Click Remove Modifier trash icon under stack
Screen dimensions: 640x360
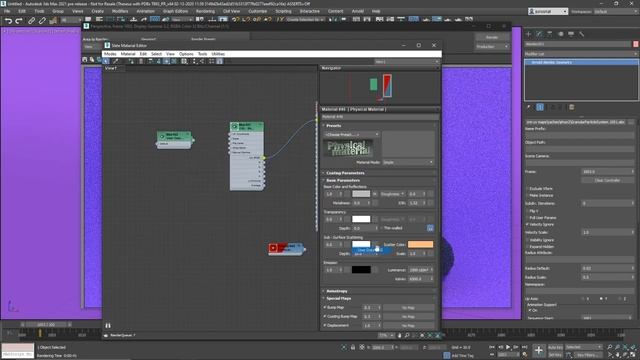(x=571, y=107)
